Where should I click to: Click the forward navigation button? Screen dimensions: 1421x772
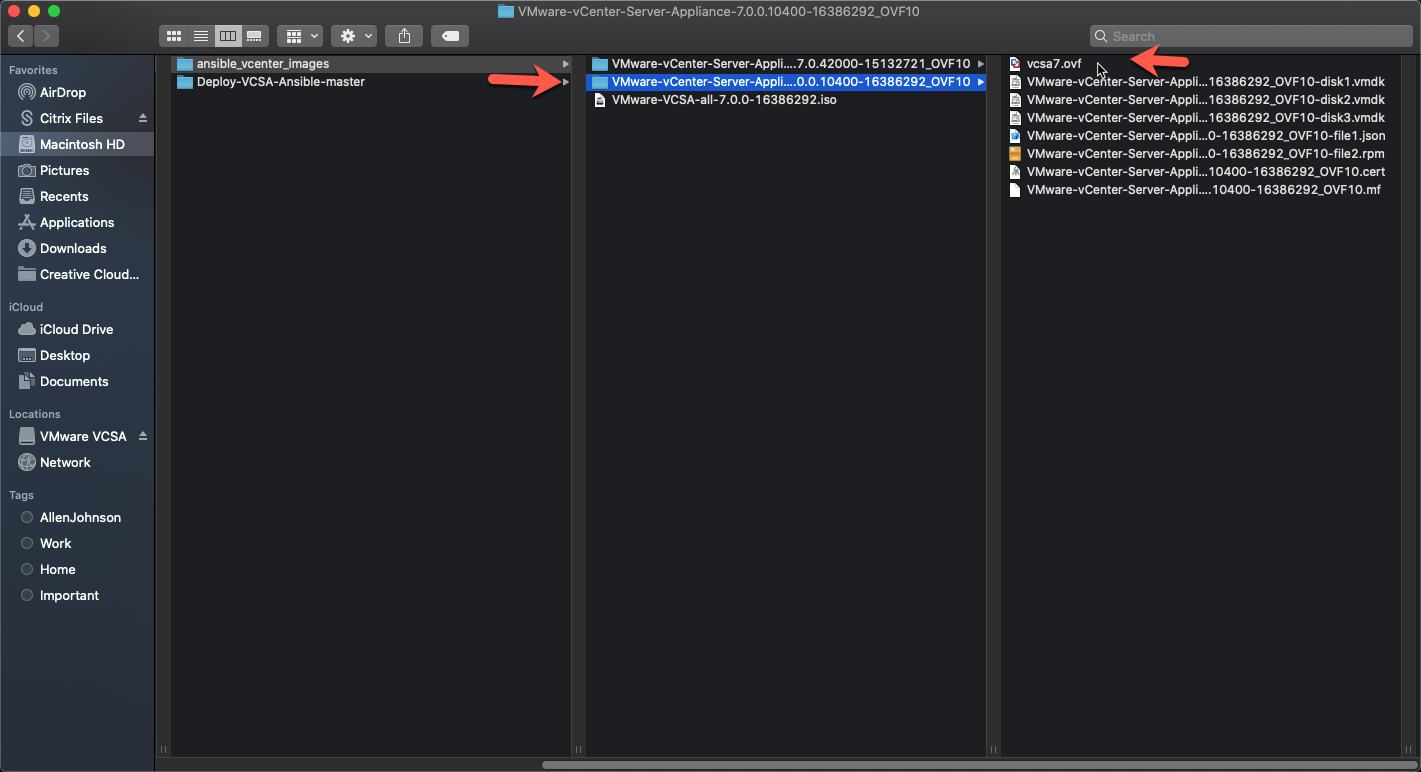tap(45, 35)
